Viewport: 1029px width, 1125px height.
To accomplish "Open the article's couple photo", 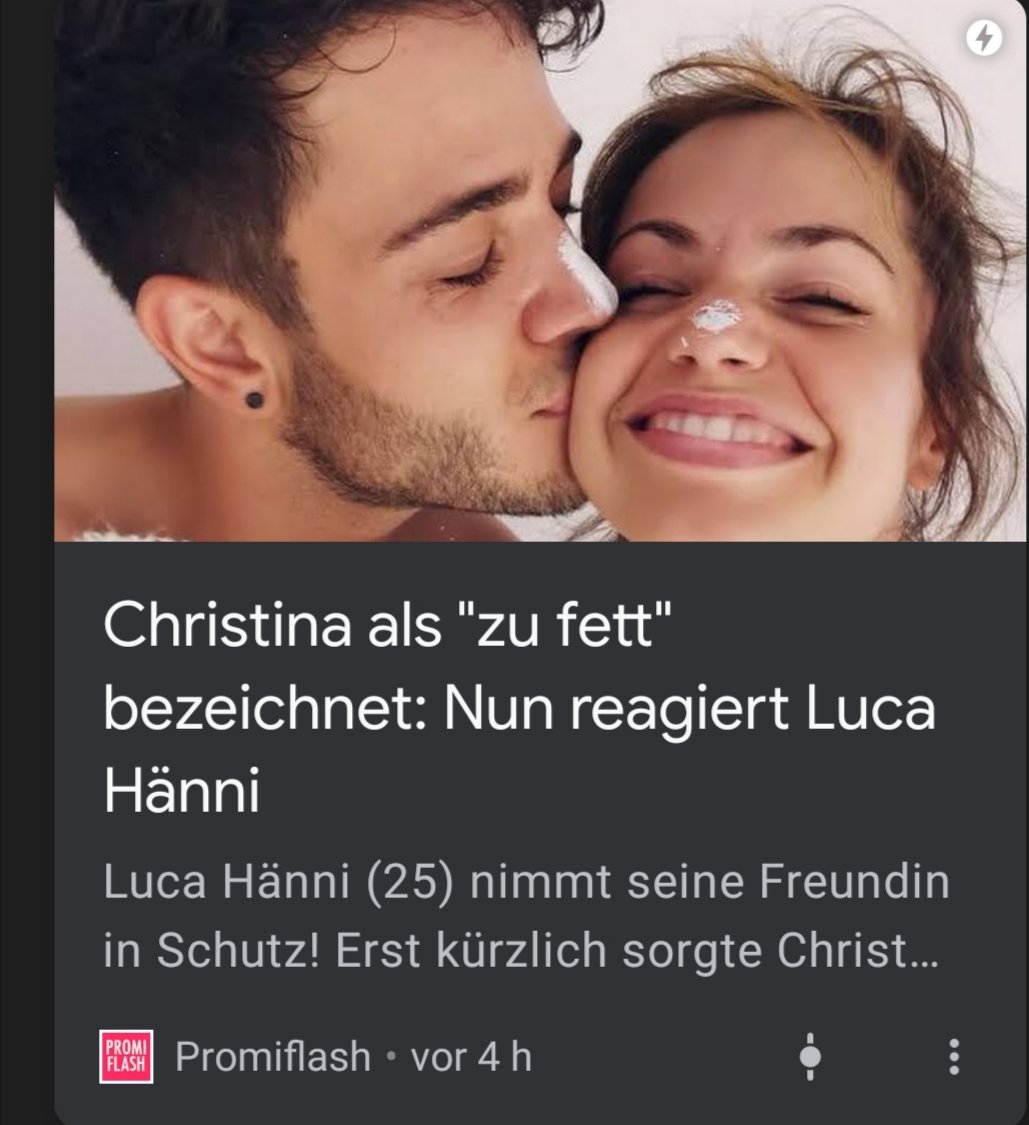I will 540,270.
